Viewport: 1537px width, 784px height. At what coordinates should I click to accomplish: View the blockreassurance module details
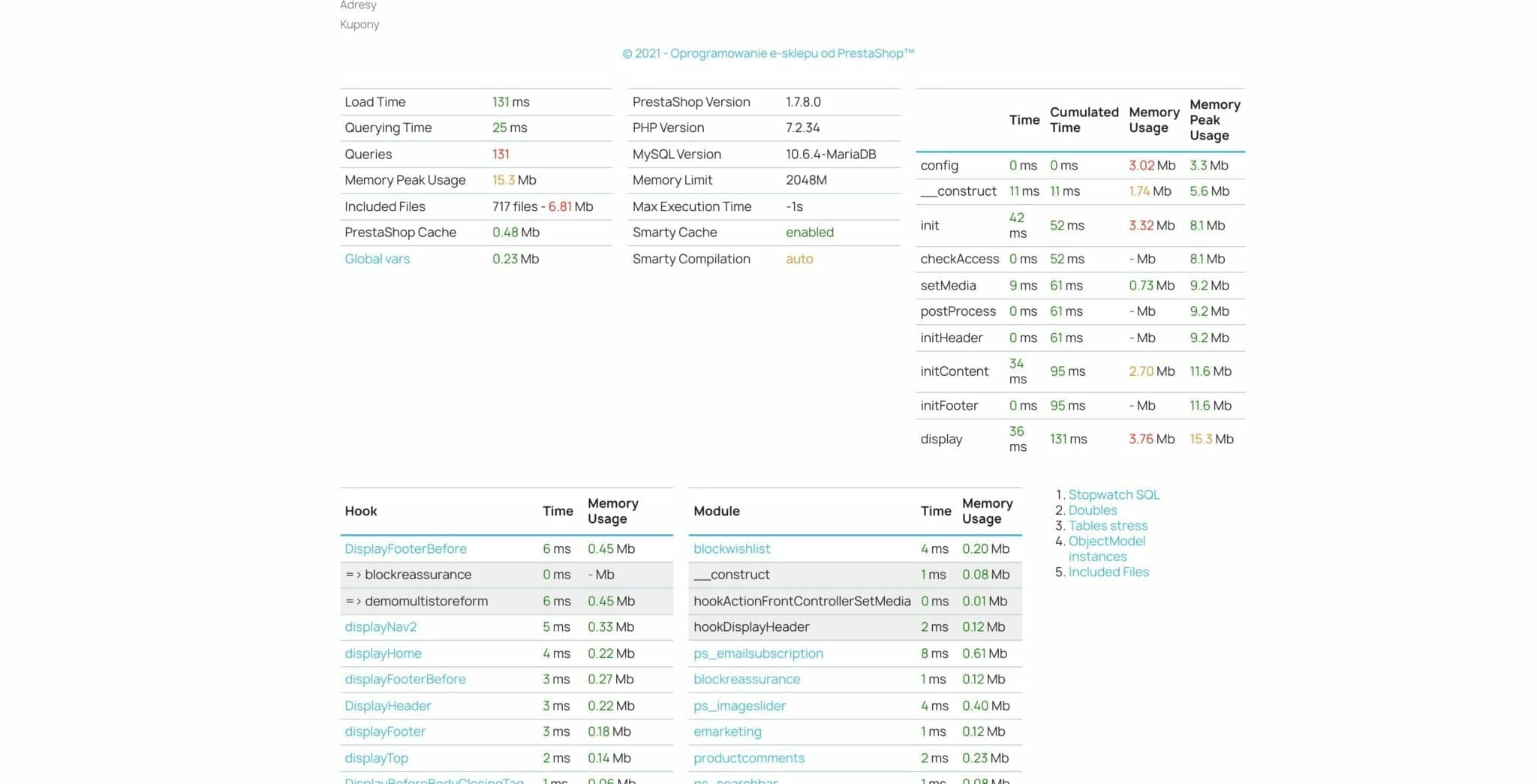pyautogui.click(x=747, y=679)
